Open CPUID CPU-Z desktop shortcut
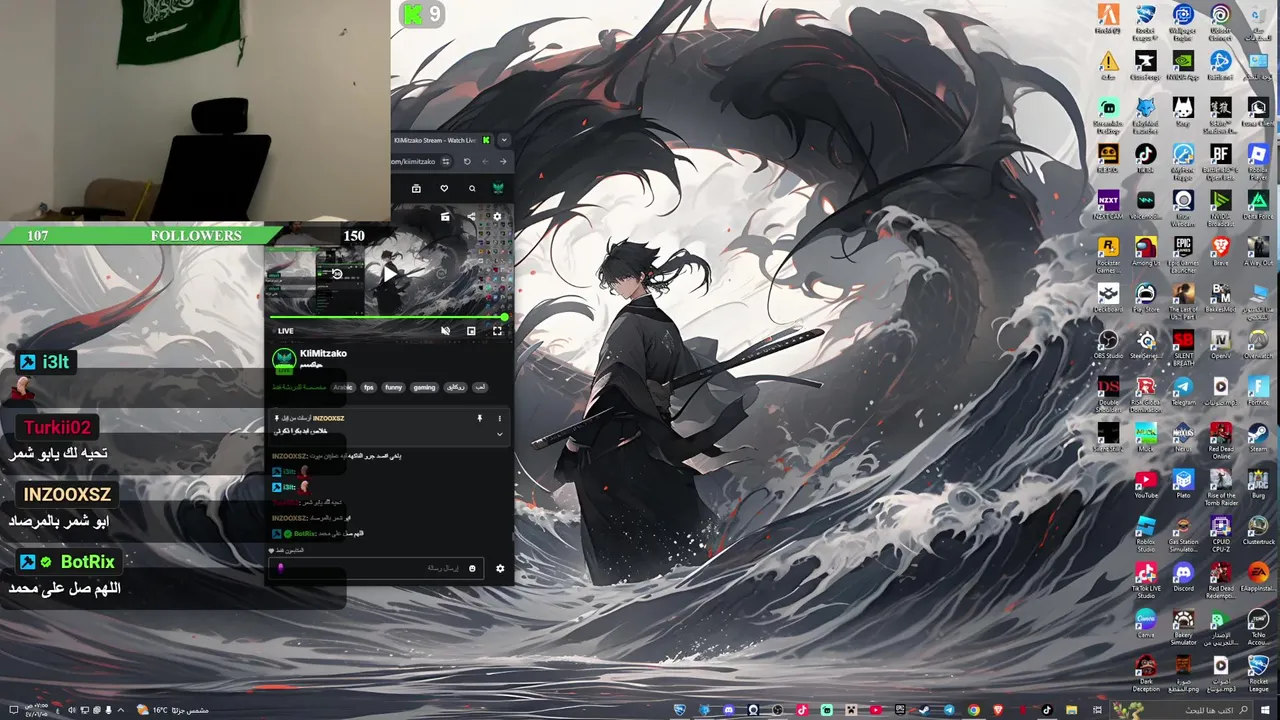 [x=1220, y=533]
